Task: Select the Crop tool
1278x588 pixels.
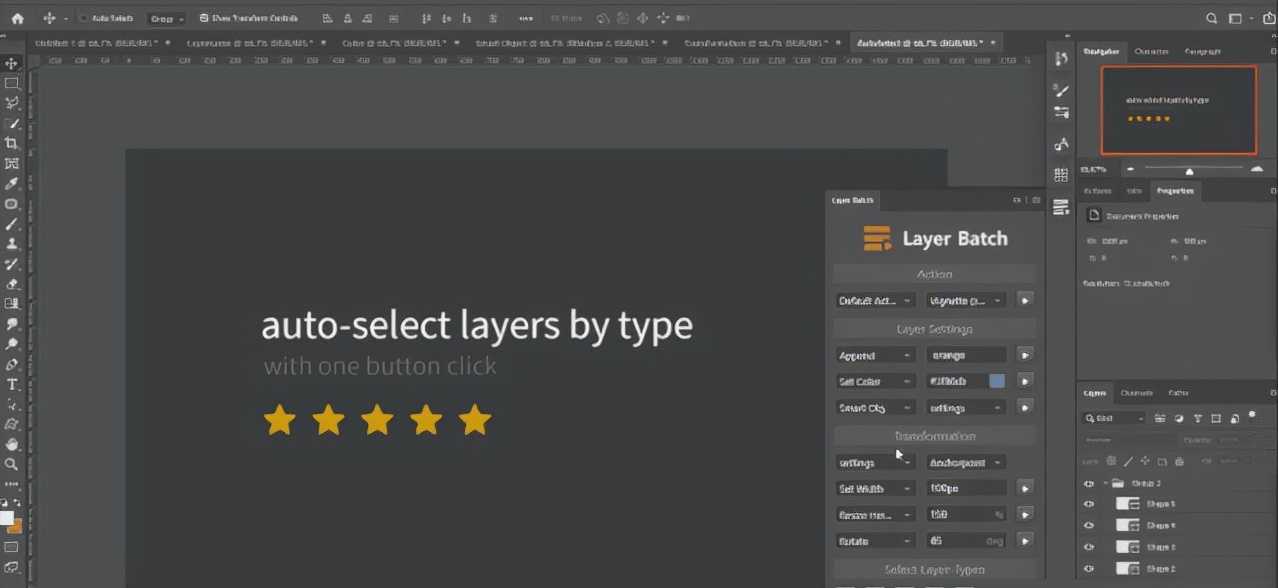Action: pos(12,144)
